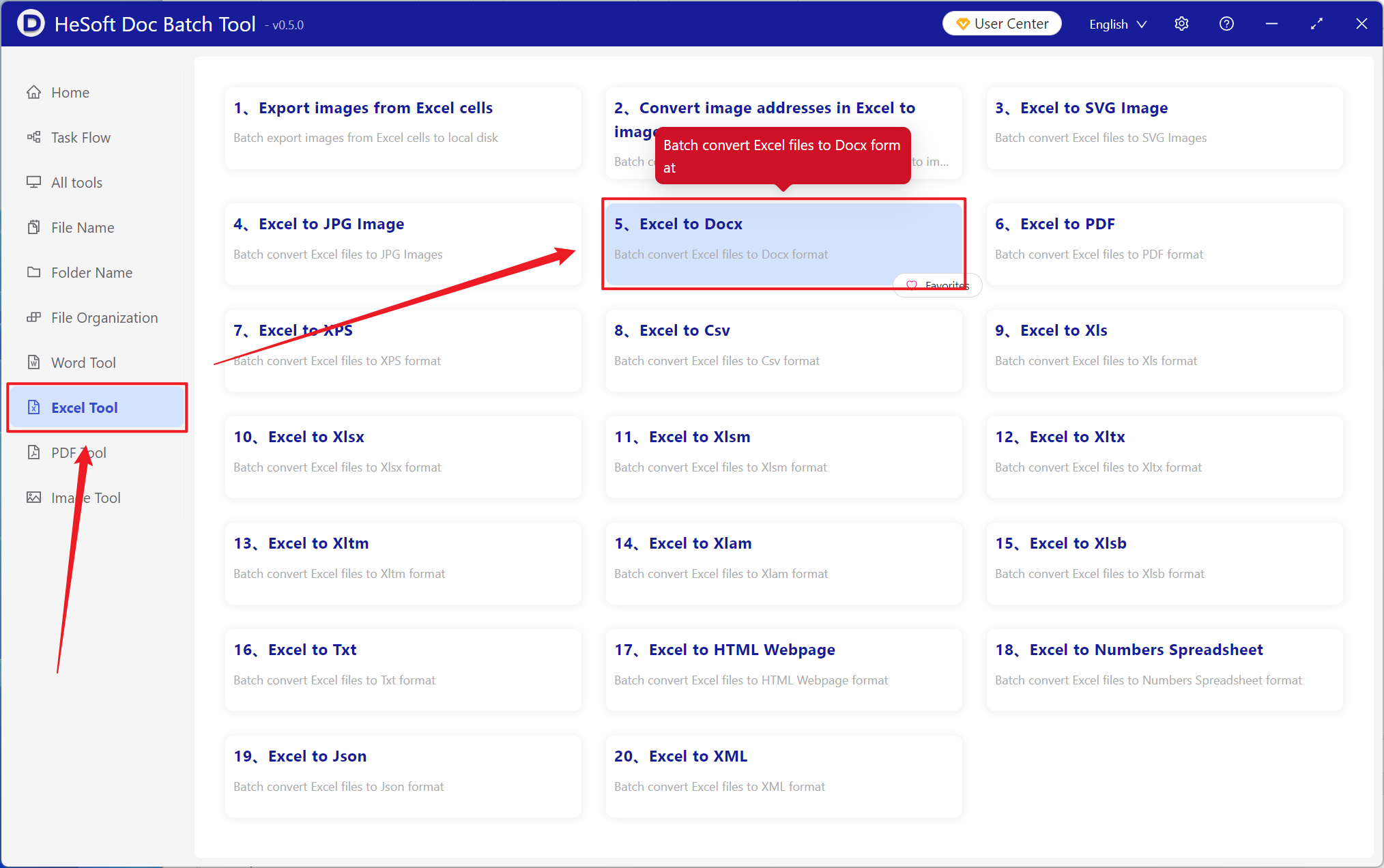Launch the Excel to Txt tool
The height and width of the screenshot is (868, 1384).
[x=403, y=670]
